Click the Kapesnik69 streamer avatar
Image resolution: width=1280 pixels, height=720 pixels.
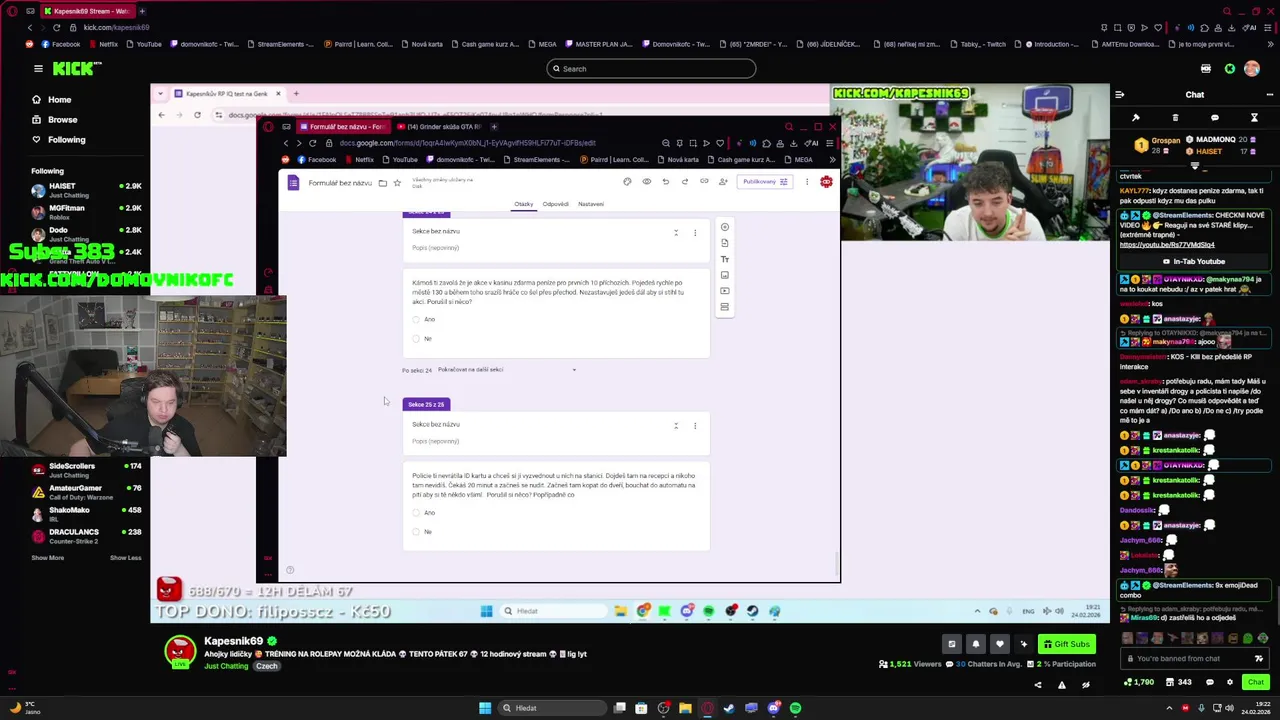180,651
